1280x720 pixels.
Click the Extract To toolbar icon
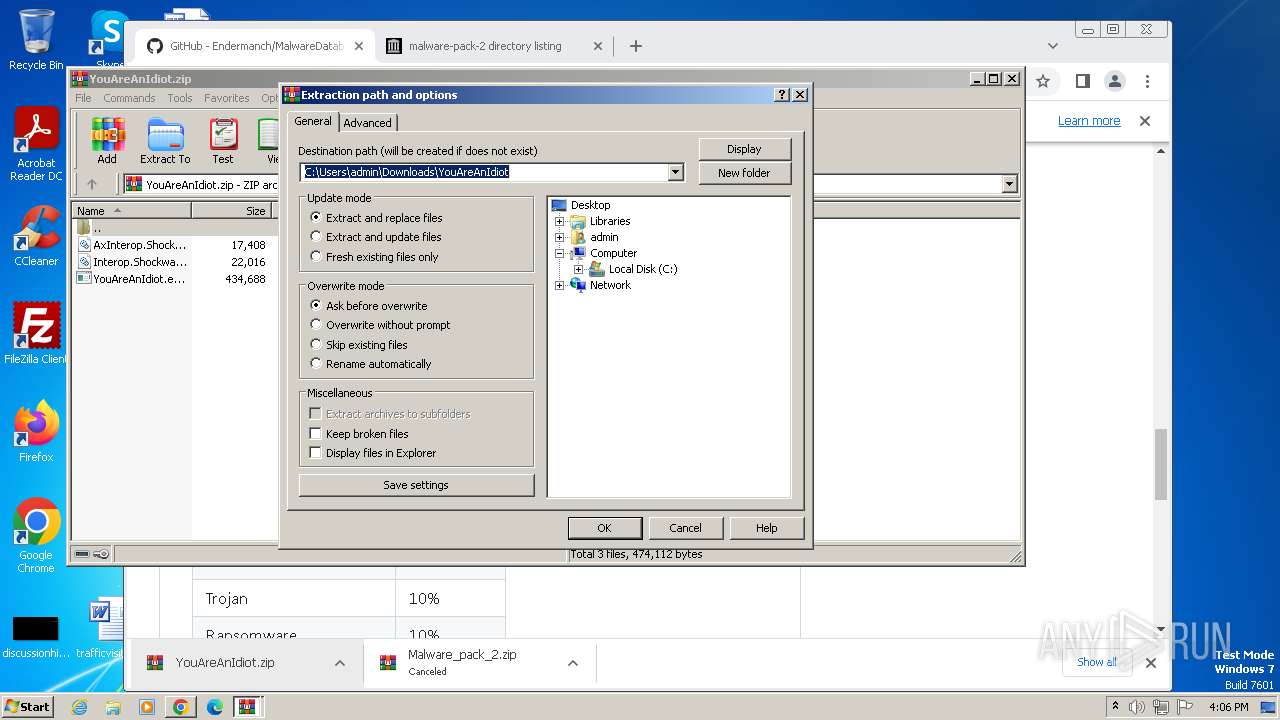click(165, 141)
